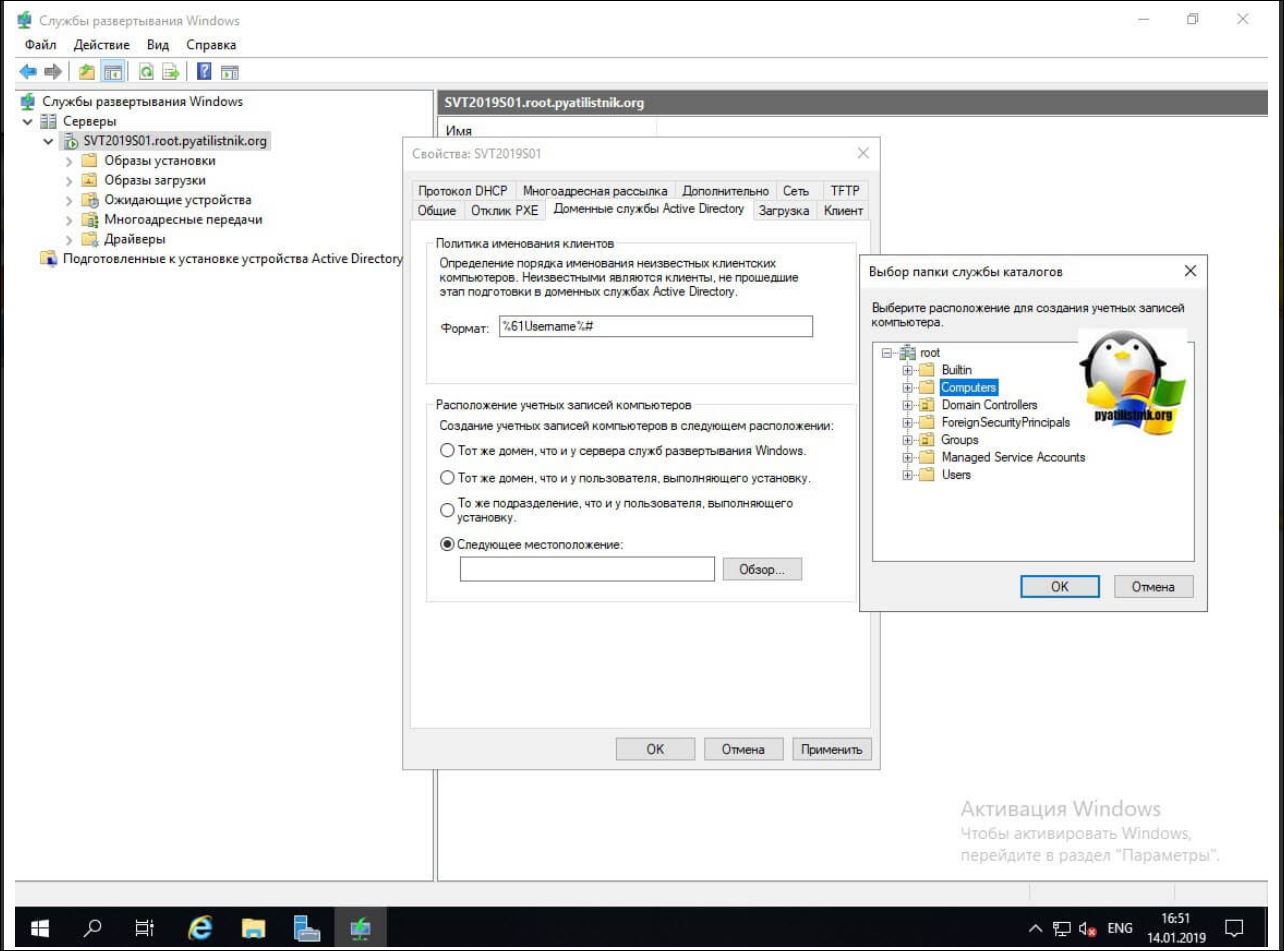Click the Формат naming policy input field
This screenshot has height=951, width=1284.
655,327
